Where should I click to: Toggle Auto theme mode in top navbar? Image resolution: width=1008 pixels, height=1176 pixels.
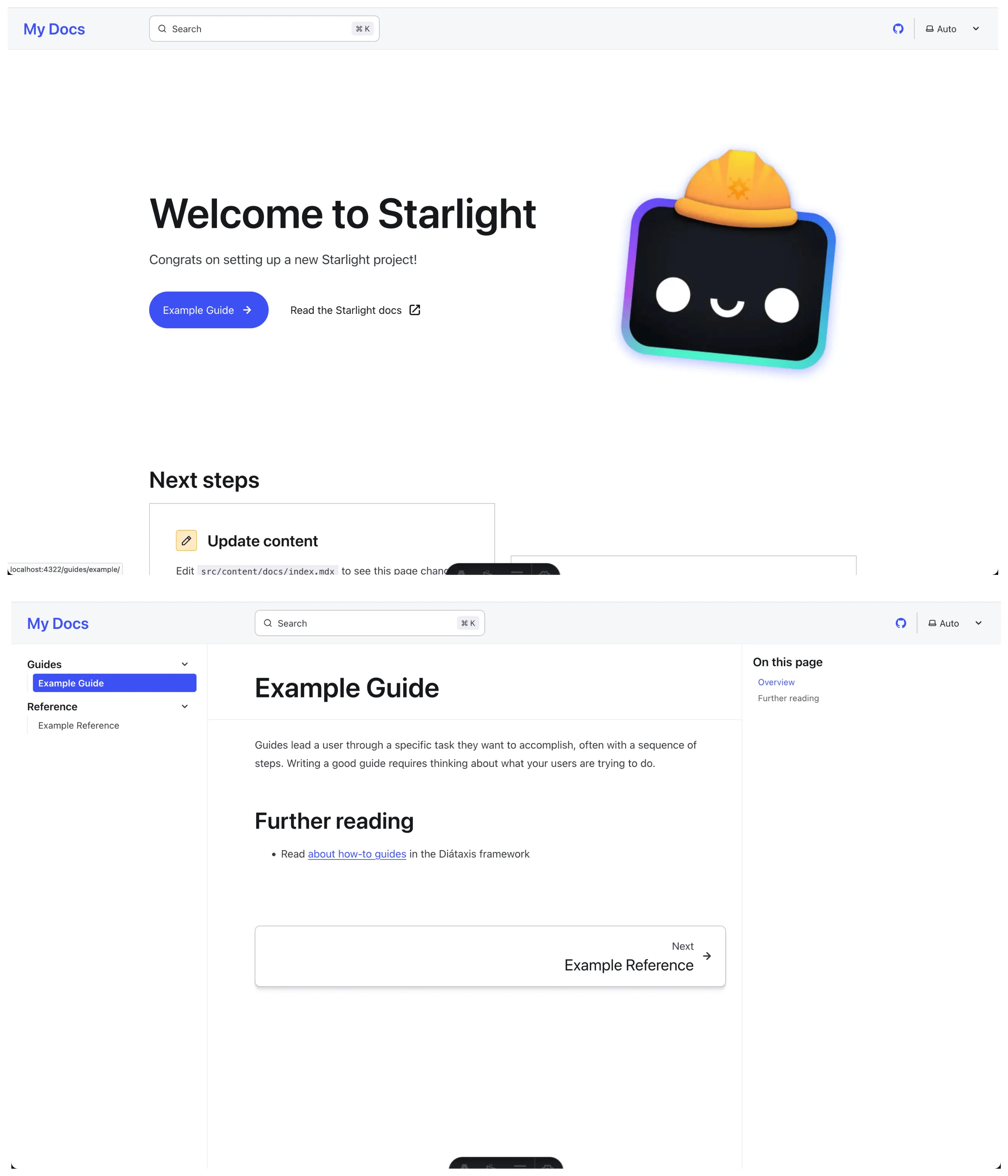(x=950, y=28)
